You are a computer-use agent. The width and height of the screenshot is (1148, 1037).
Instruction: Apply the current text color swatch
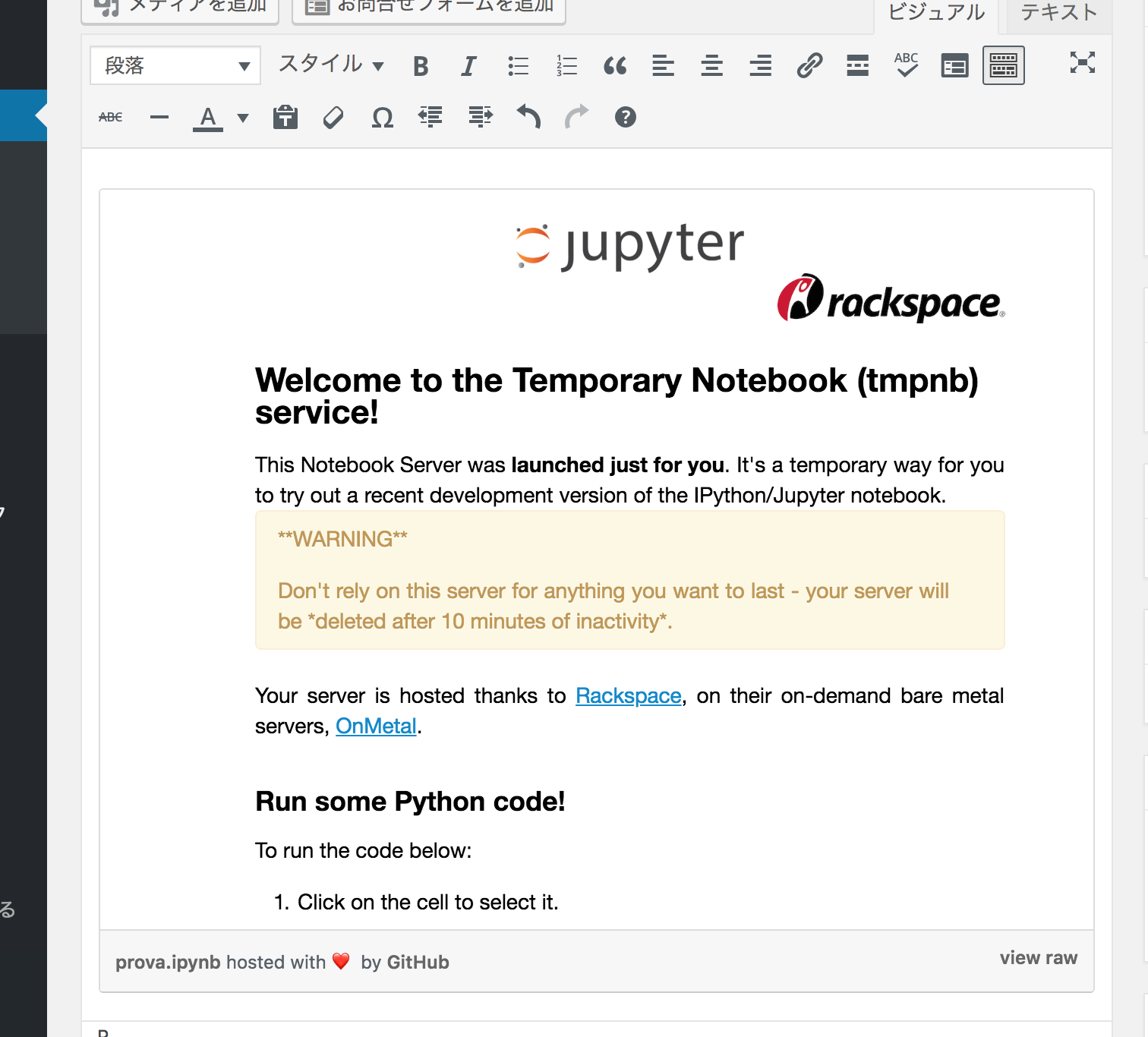207,117
